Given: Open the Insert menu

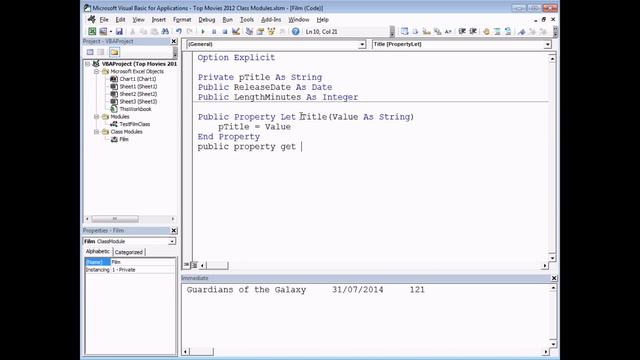Looking at the screenshot, I should 159,20.
